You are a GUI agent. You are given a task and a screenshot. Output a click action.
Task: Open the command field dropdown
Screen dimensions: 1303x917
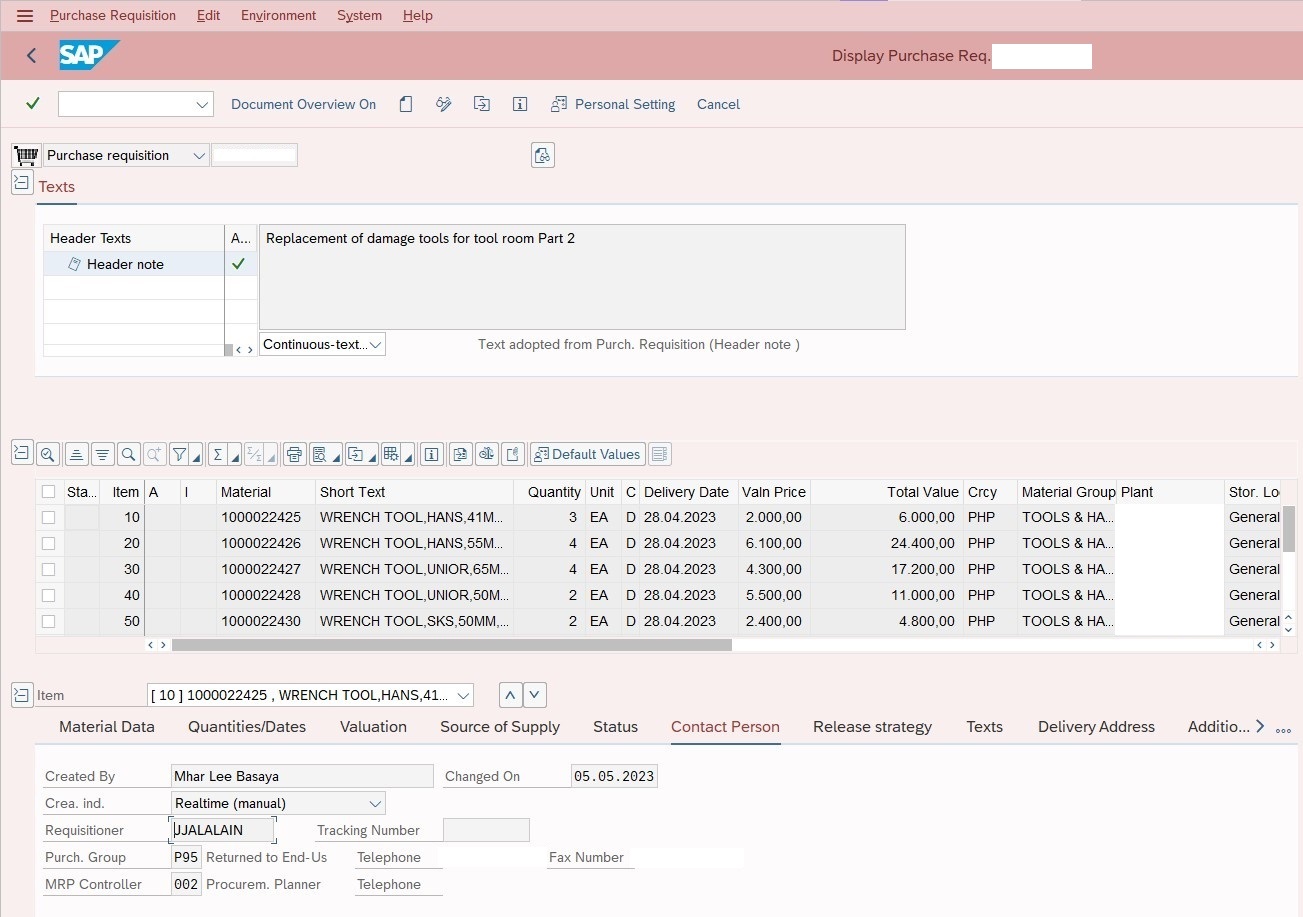point(203,104)
